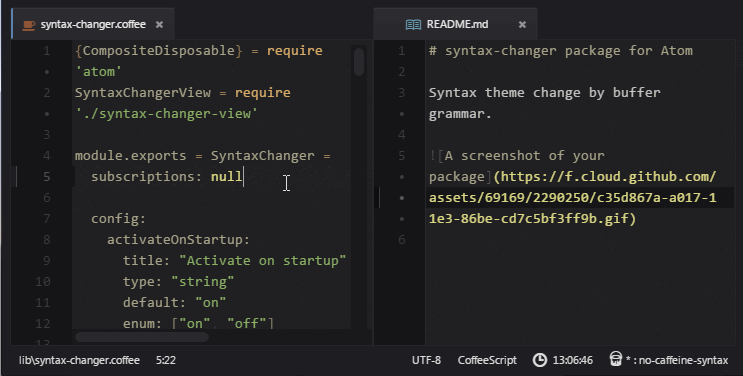Screen dimensions: 743x376
Task: Click the vertical scrollbar thumb in left editor
Action: pos(359,62)
